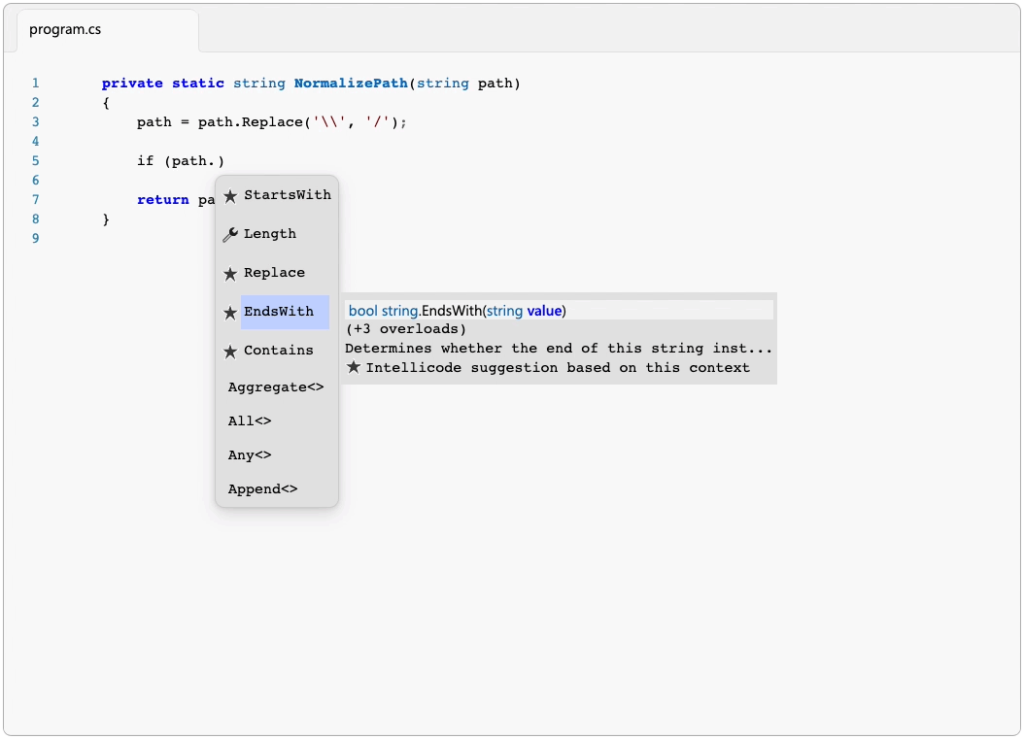Click the star icon beside Replace
1024x739 pixels.
tap(231, 272)
